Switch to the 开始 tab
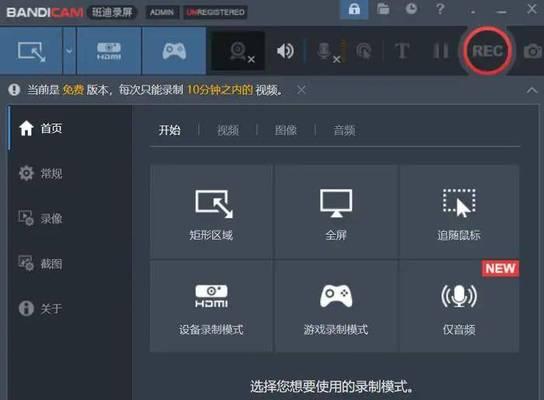The image size is (544, 400). click(x=170, y=130)
